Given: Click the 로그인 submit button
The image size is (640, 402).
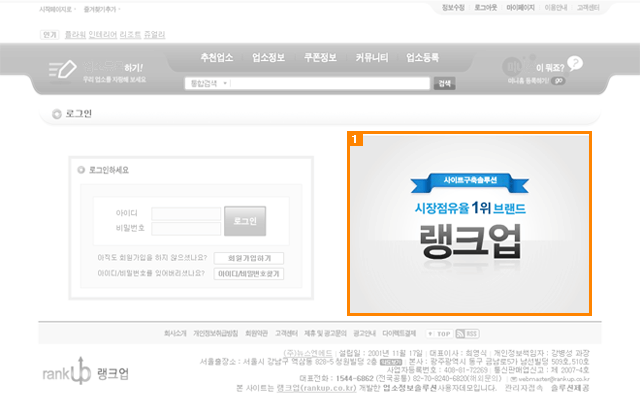Looking at the screenshot, I should (245, 221).
